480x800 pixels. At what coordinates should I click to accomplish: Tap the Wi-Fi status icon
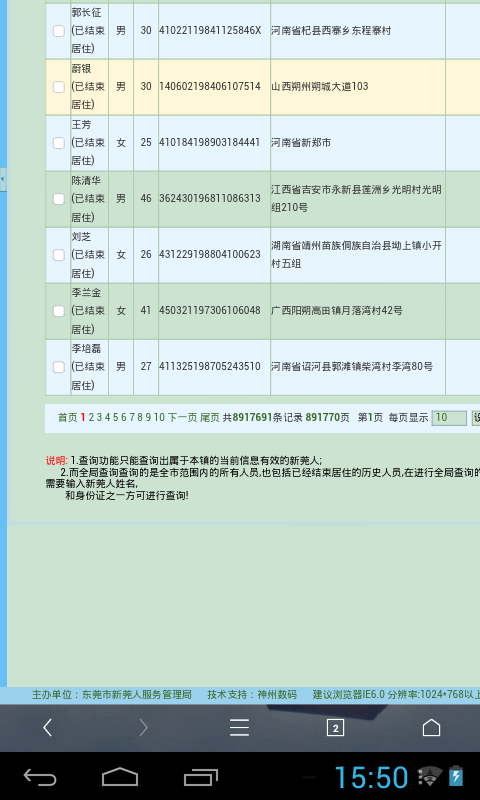tap(430, 777)
